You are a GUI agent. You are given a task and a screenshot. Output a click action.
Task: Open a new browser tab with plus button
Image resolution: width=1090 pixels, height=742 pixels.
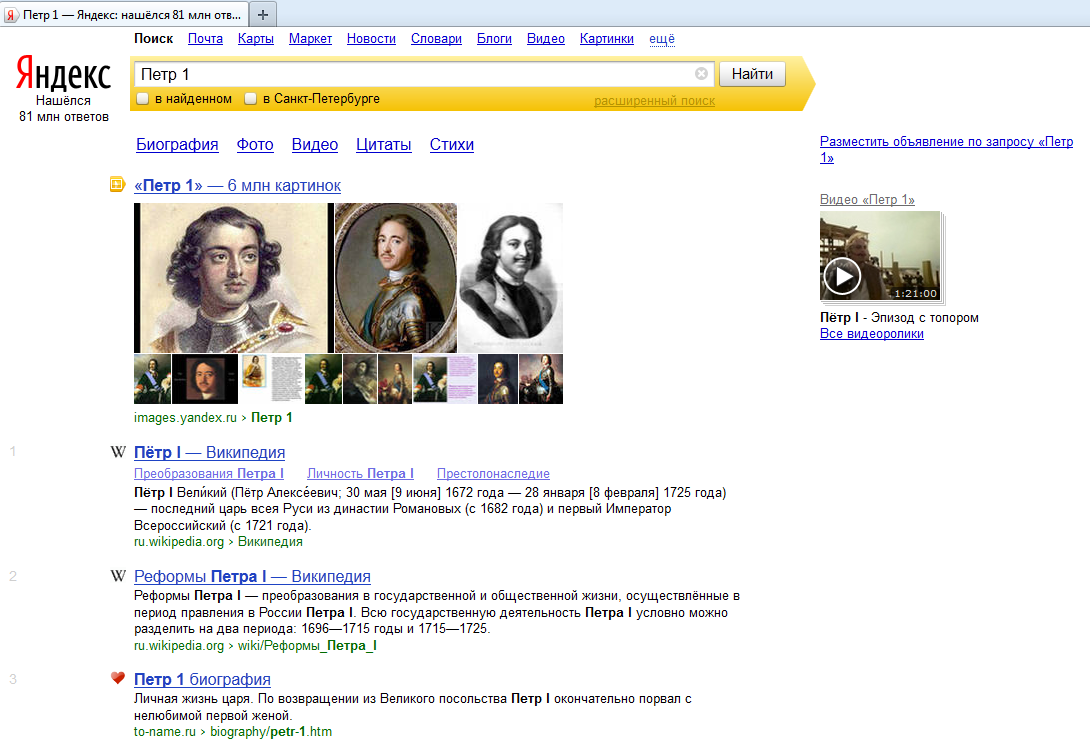[263, 14]
